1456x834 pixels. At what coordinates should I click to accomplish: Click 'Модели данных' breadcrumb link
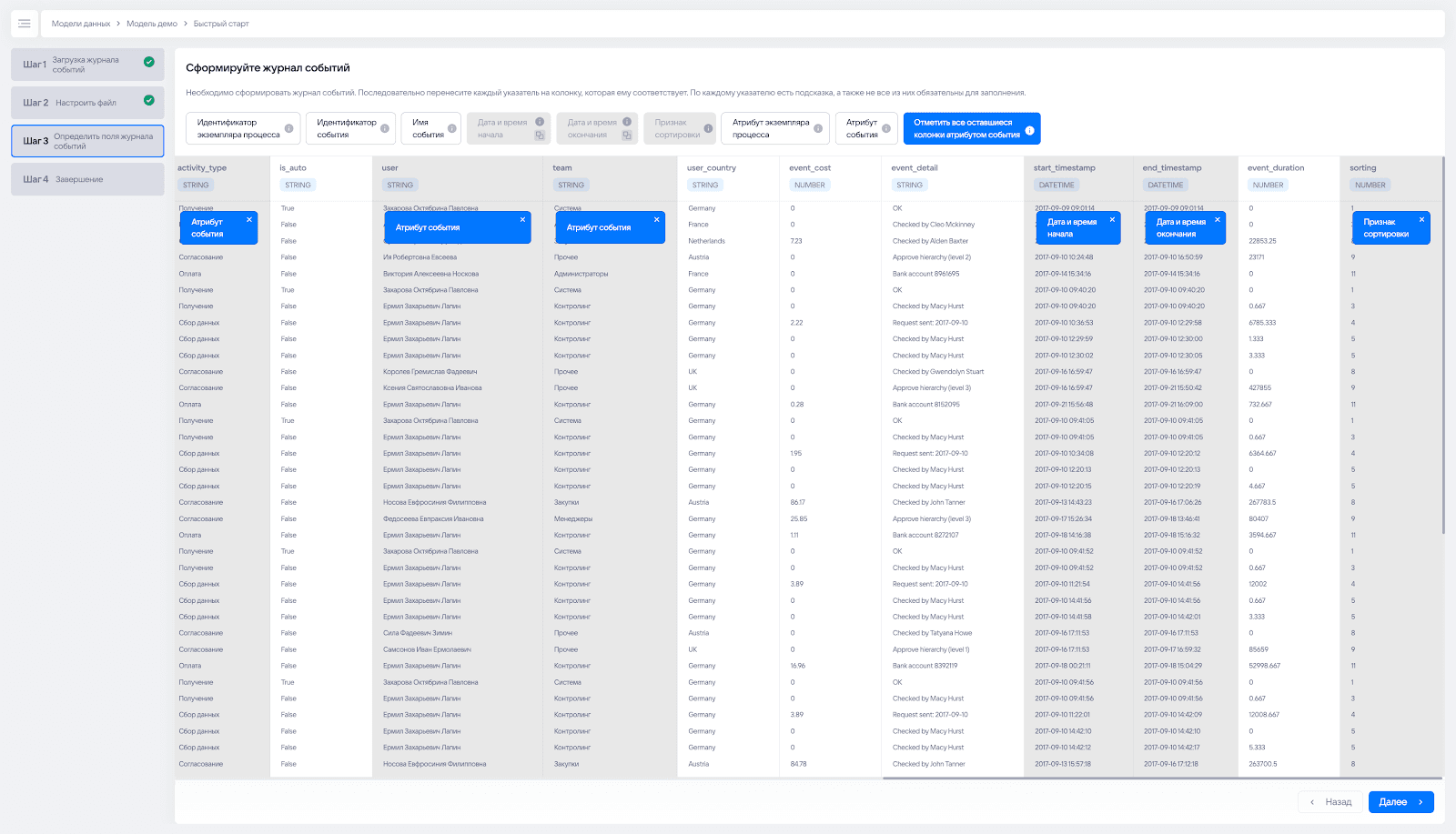click(81, 24)
